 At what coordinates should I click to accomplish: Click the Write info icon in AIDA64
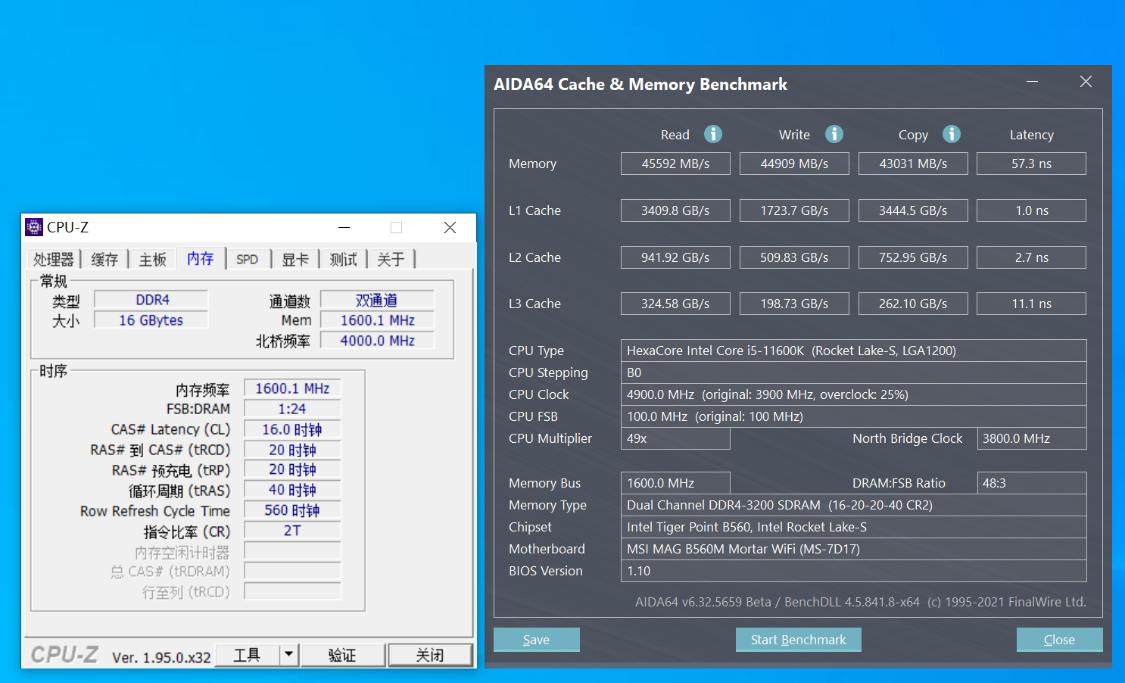[x=833, y=134]
